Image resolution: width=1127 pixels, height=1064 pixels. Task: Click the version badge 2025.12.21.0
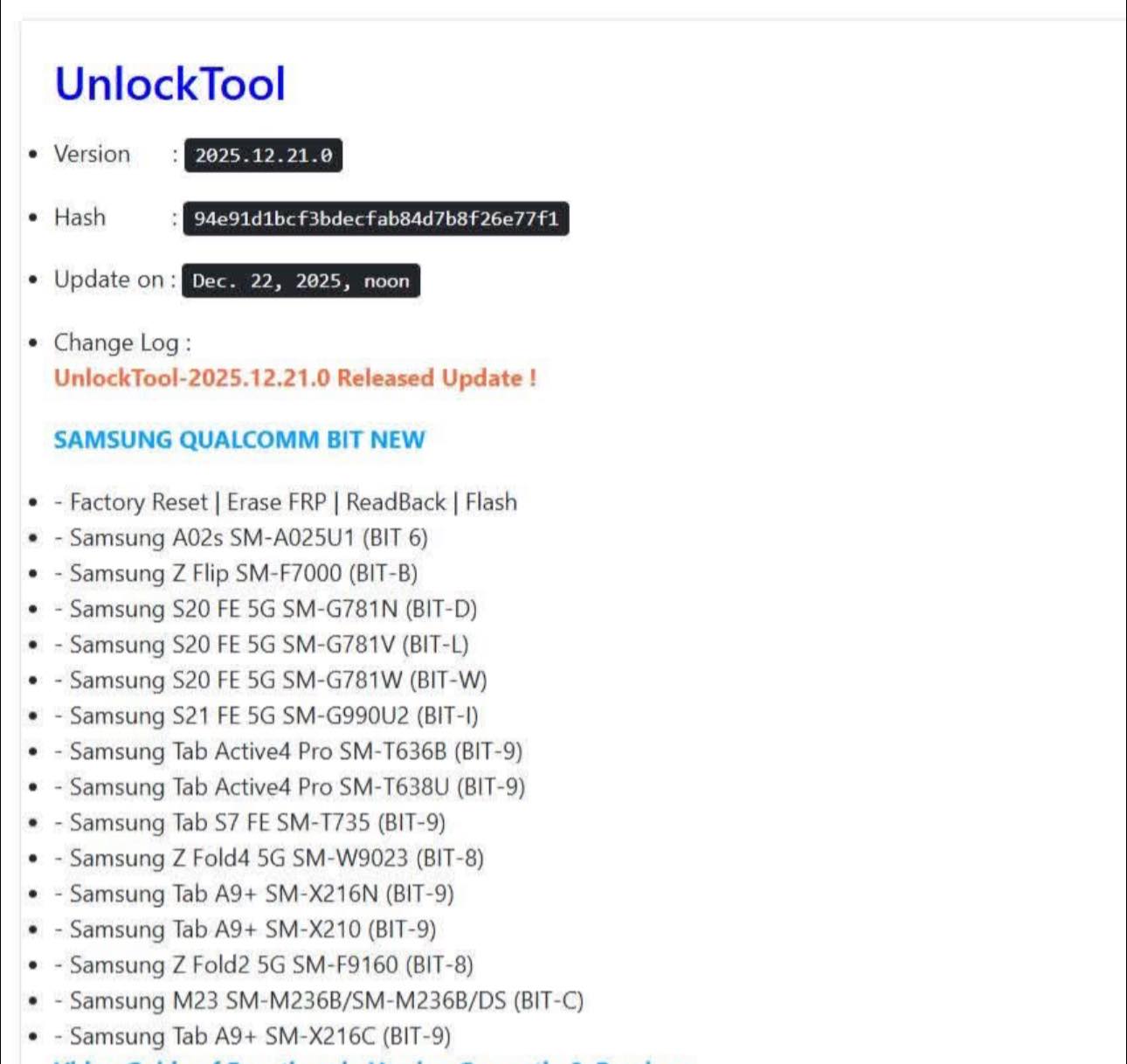[263, 155]
